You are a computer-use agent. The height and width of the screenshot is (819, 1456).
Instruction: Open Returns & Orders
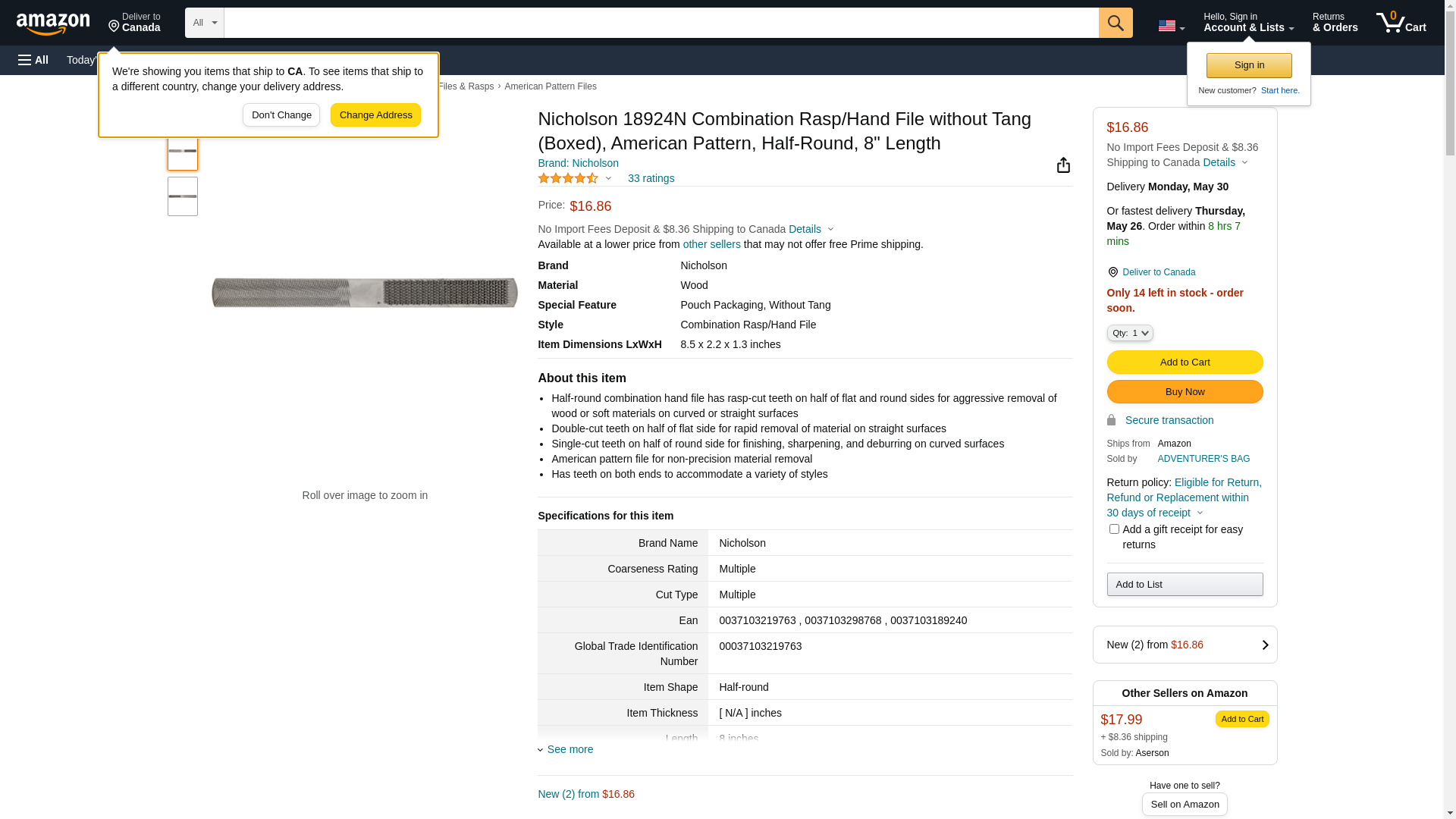[x=1335, y=23]
